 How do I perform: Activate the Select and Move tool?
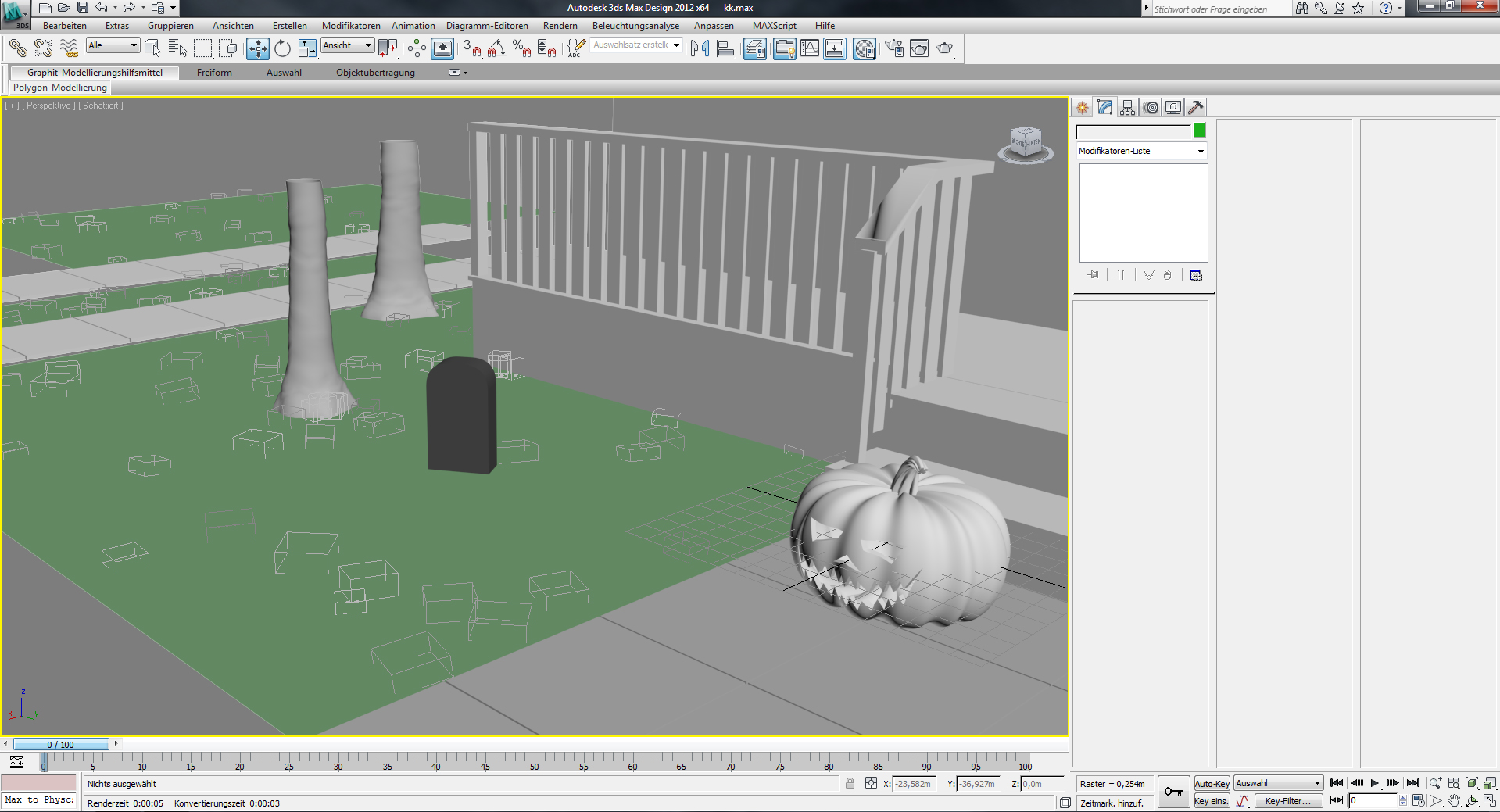pos(258,48)
